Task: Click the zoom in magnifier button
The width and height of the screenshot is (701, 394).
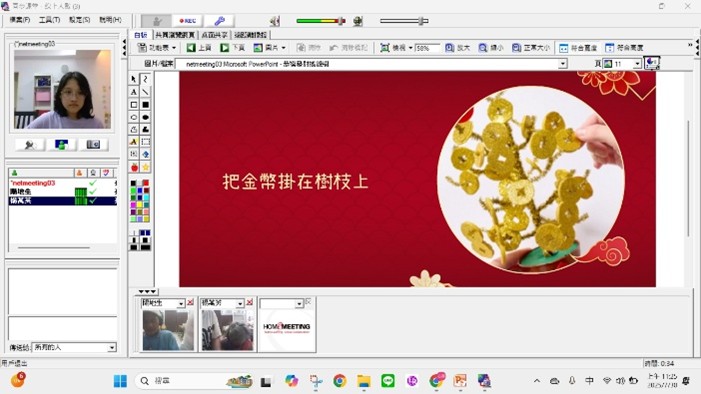Action: click(x=457, y=47)
